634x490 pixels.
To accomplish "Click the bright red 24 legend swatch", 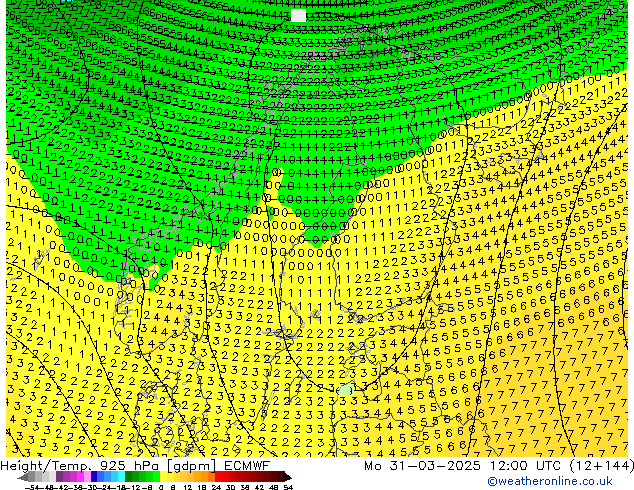I will click(x=218, y=476).
